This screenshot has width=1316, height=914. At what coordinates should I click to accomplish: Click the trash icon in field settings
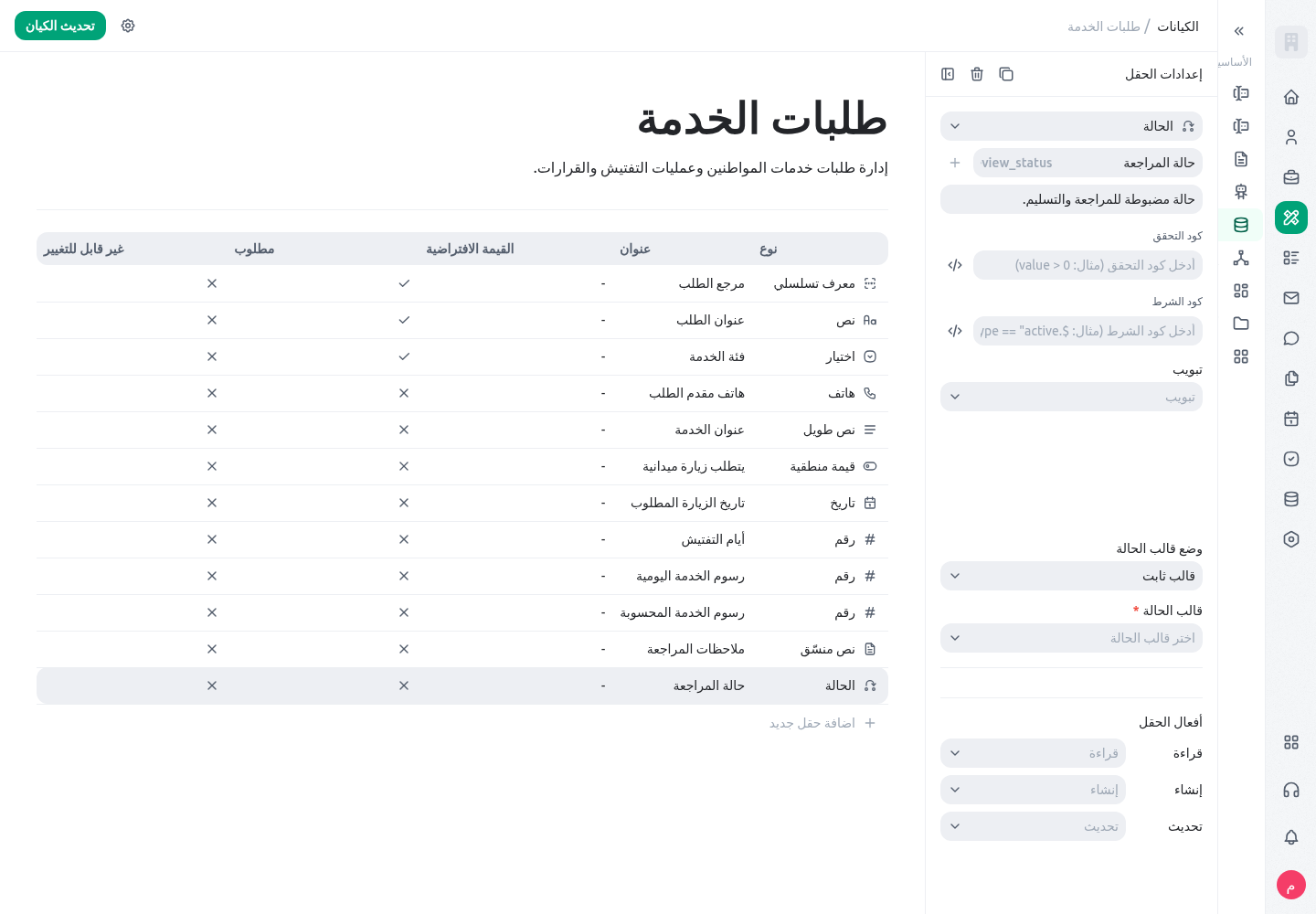[x=977, y=74]
